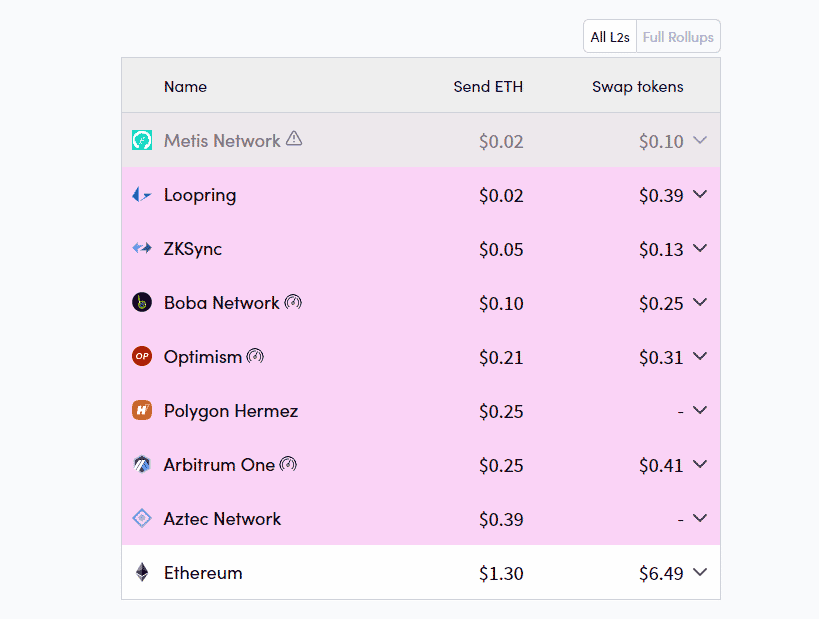Screen dimensions: 819x619
Task: Expand the Metis Network row chevron
Action: point(700,140)
